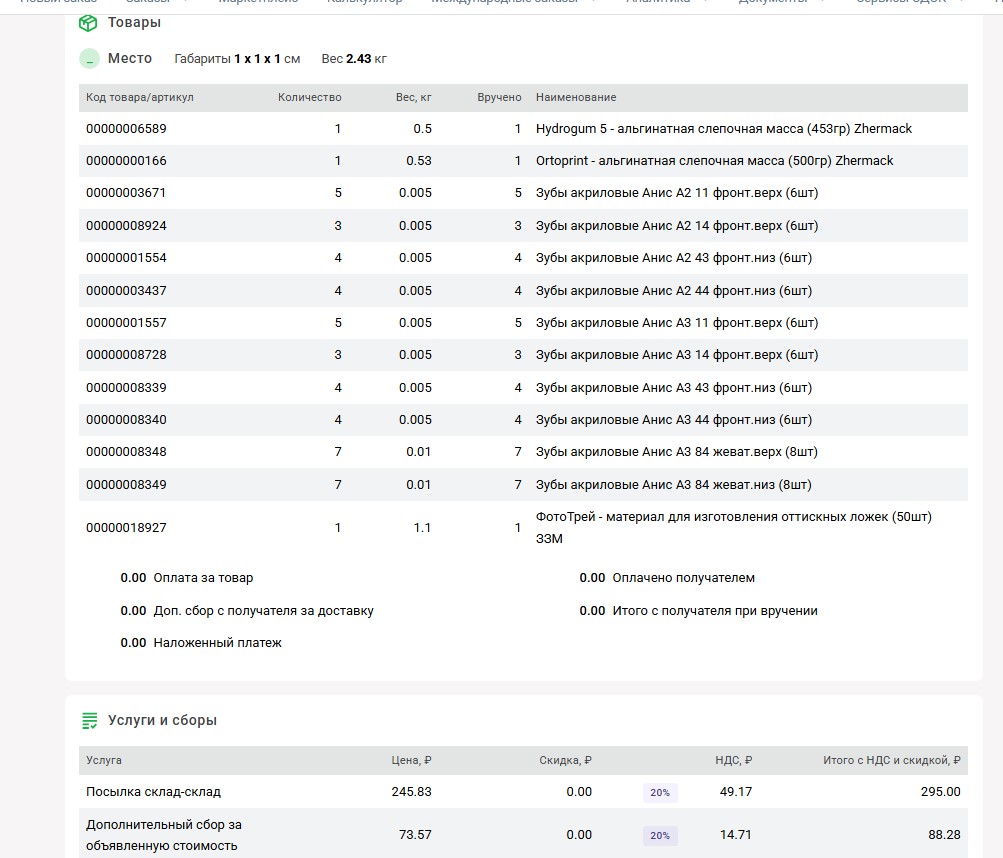Click the 20% VAT badge for Посылка склад-склад
The image size is (1003, 858).
(660, 792)
